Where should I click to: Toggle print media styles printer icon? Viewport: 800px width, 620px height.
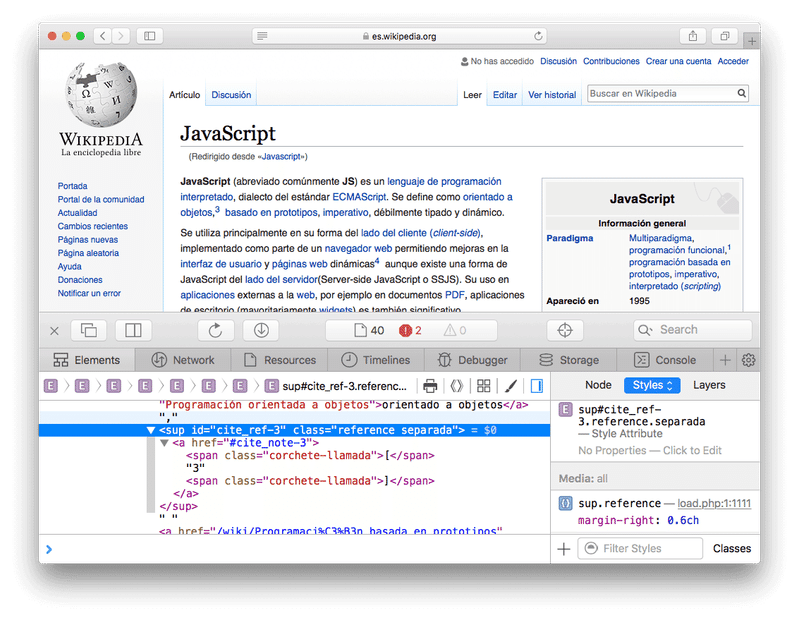pyautogui.click(x=430, y=386)
